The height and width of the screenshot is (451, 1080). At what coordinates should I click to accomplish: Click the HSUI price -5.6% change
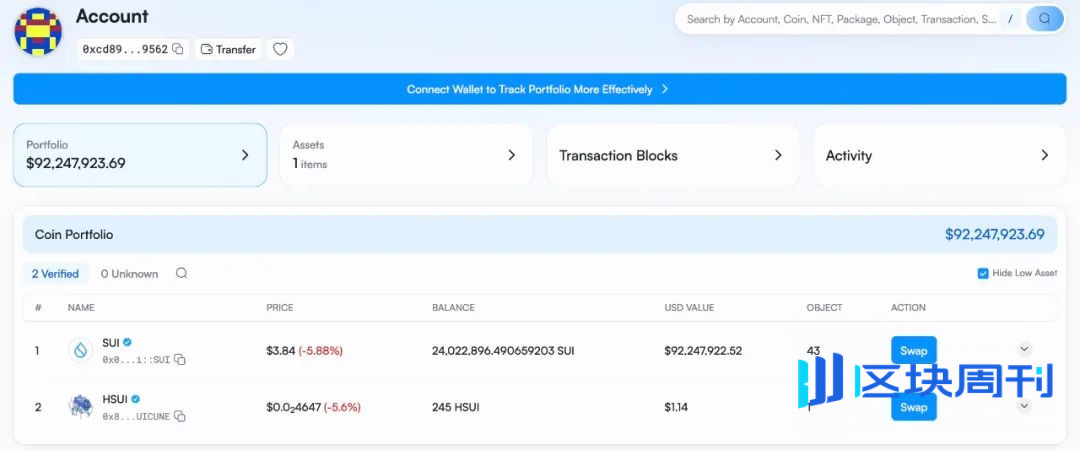[x=342, y=407]
